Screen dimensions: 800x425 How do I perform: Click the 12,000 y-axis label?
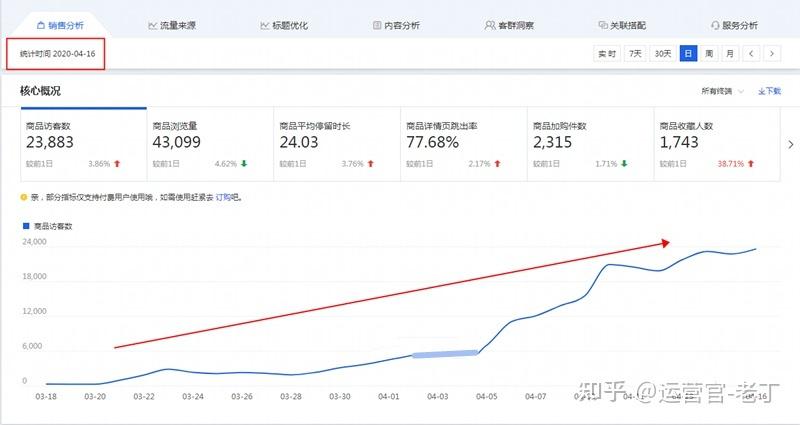(34, 311)
